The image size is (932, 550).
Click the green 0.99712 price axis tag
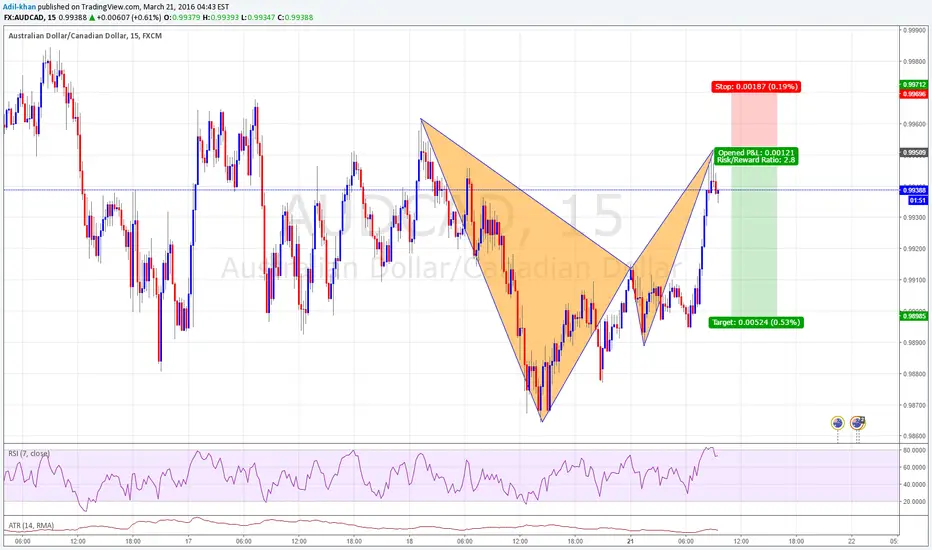[914, 85]
